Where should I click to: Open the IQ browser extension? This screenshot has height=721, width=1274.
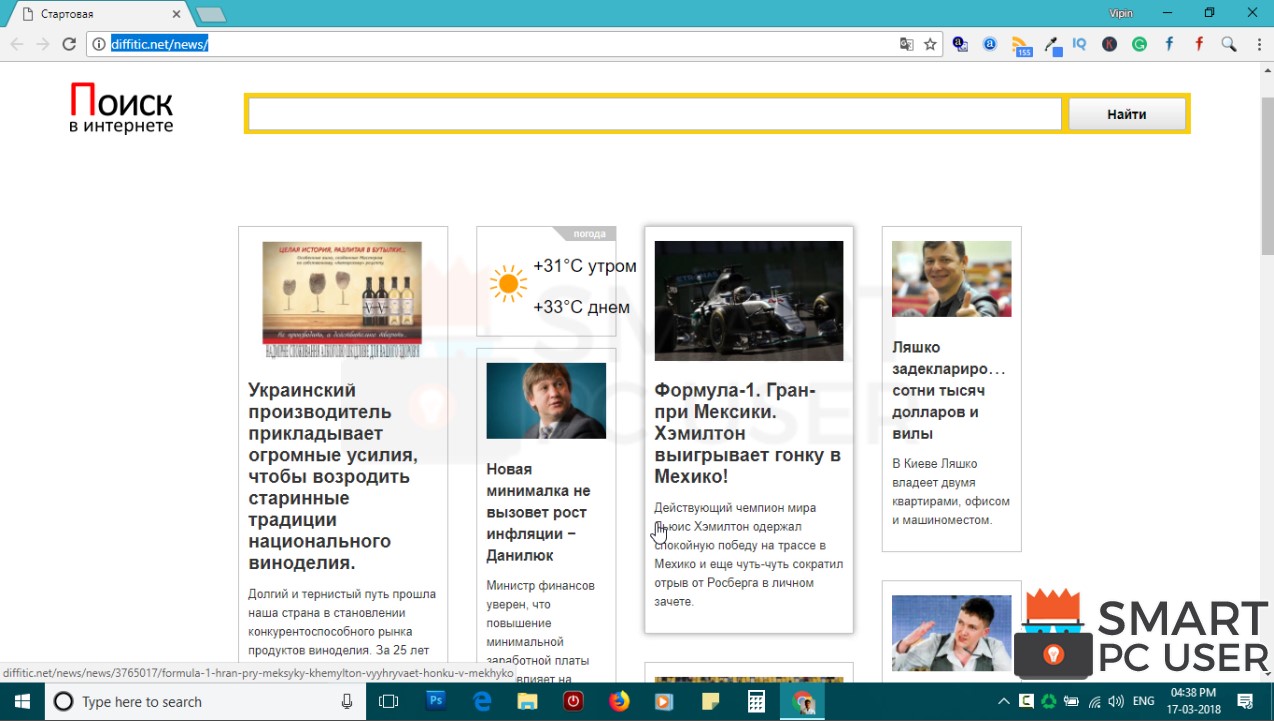[x=1080, y=44]
